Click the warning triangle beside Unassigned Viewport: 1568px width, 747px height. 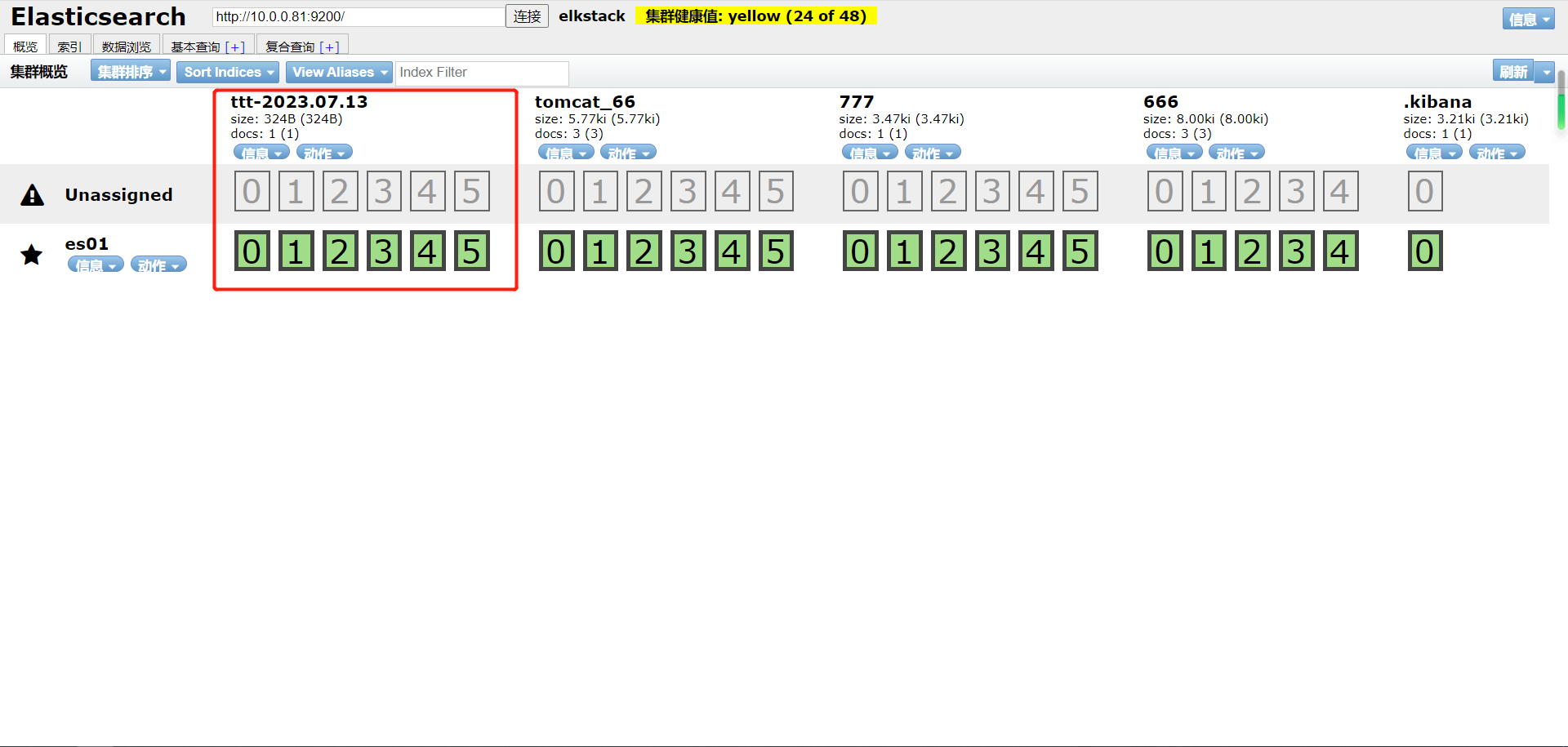(32, 195)
